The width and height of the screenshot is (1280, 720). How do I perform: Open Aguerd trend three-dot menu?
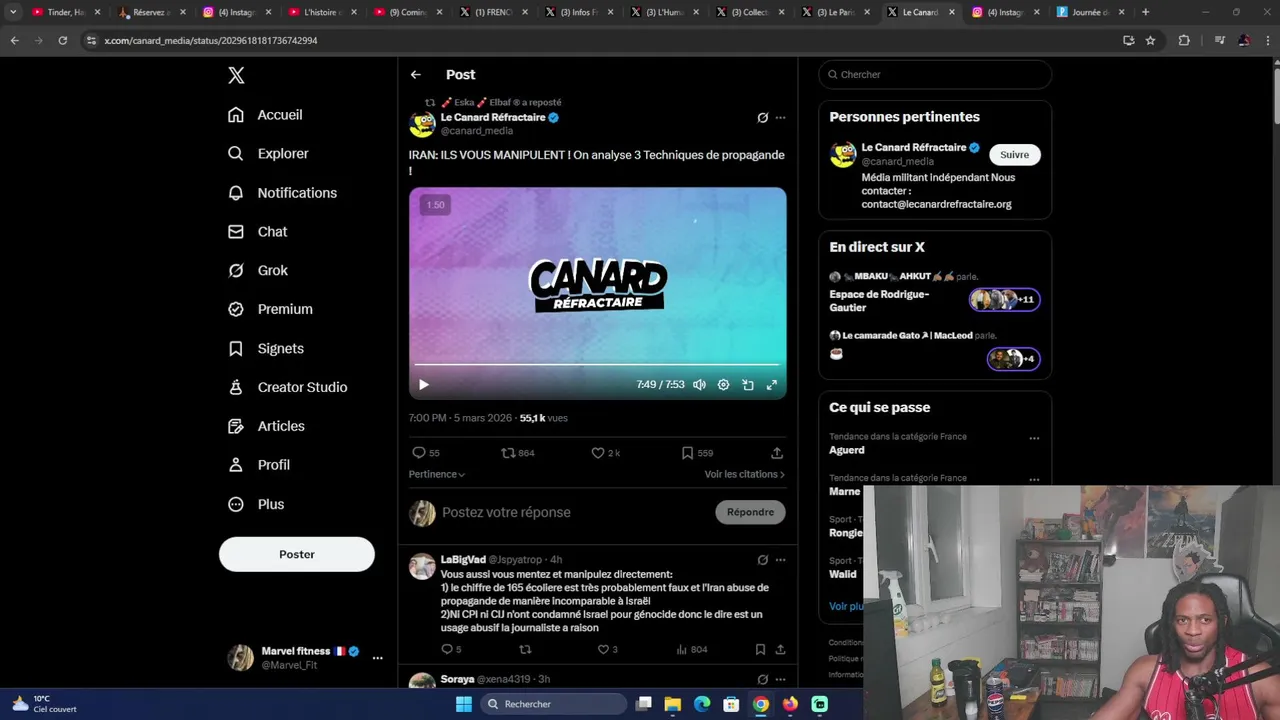(1034, 438)
